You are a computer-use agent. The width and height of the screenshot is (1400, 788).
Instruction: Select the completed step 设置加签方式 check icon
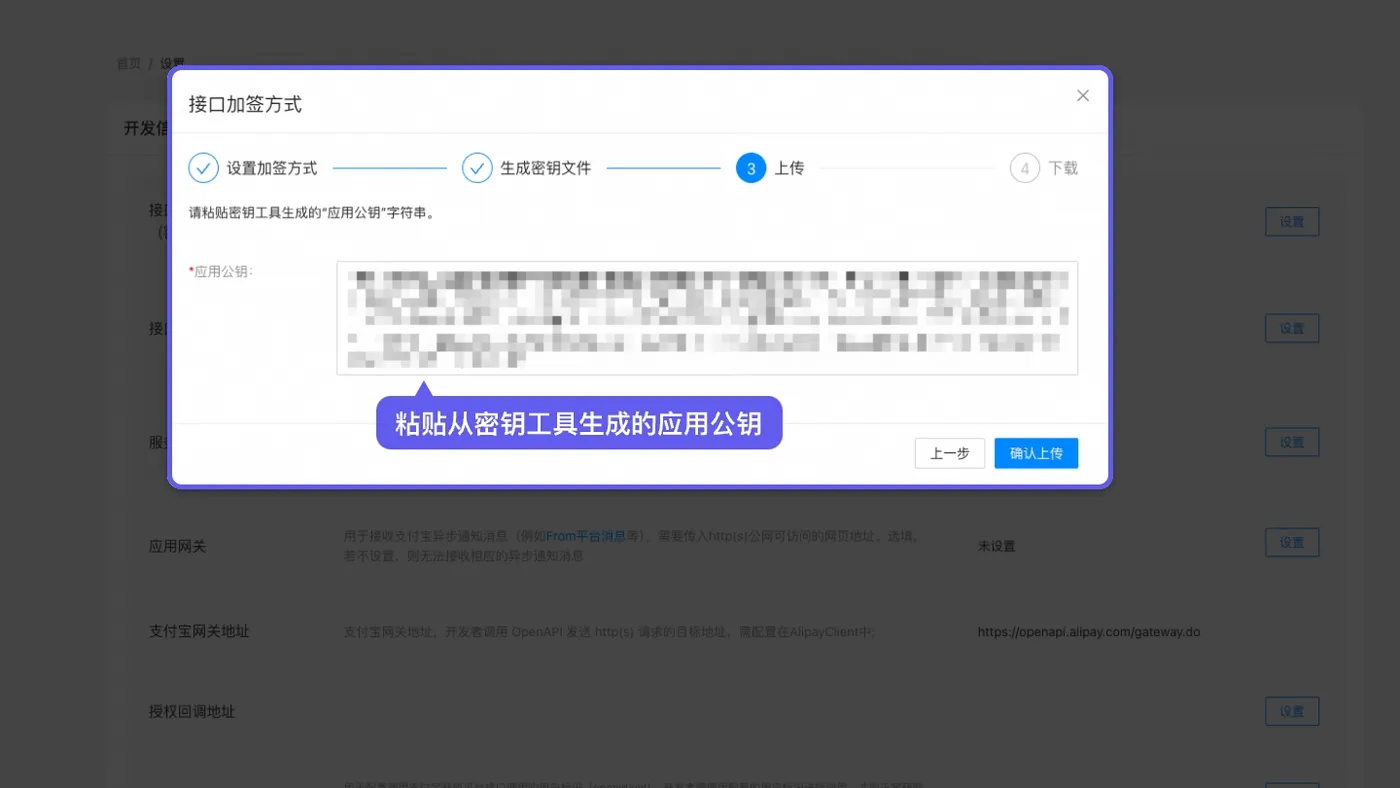tap(203, 168)
